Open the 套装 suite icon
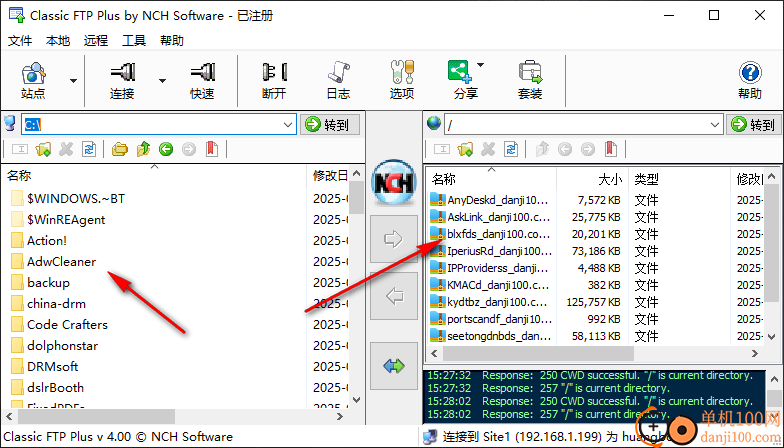 (530, 80)
